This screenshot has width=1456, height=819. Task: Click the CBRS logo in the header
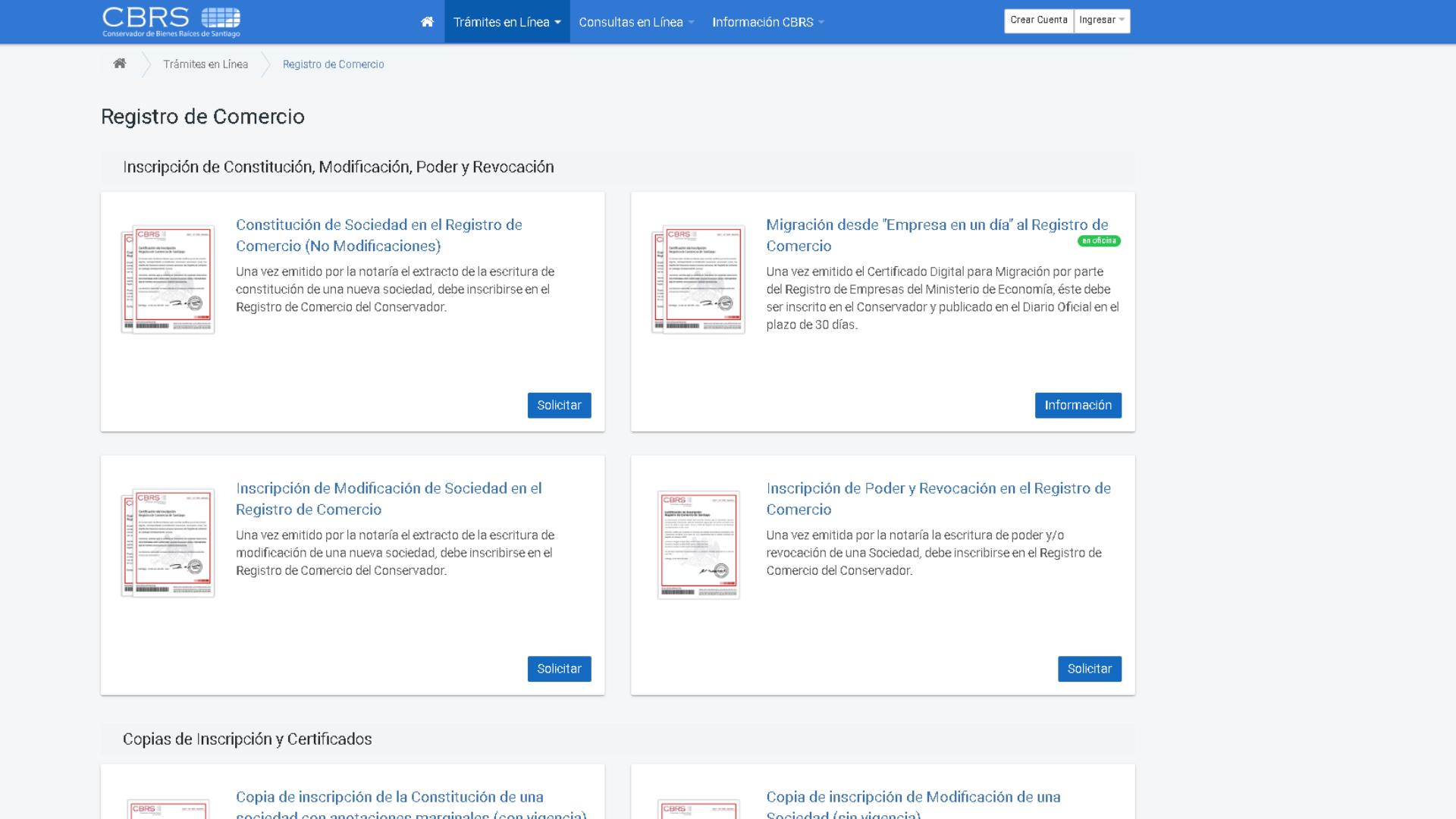click(171, 22)
